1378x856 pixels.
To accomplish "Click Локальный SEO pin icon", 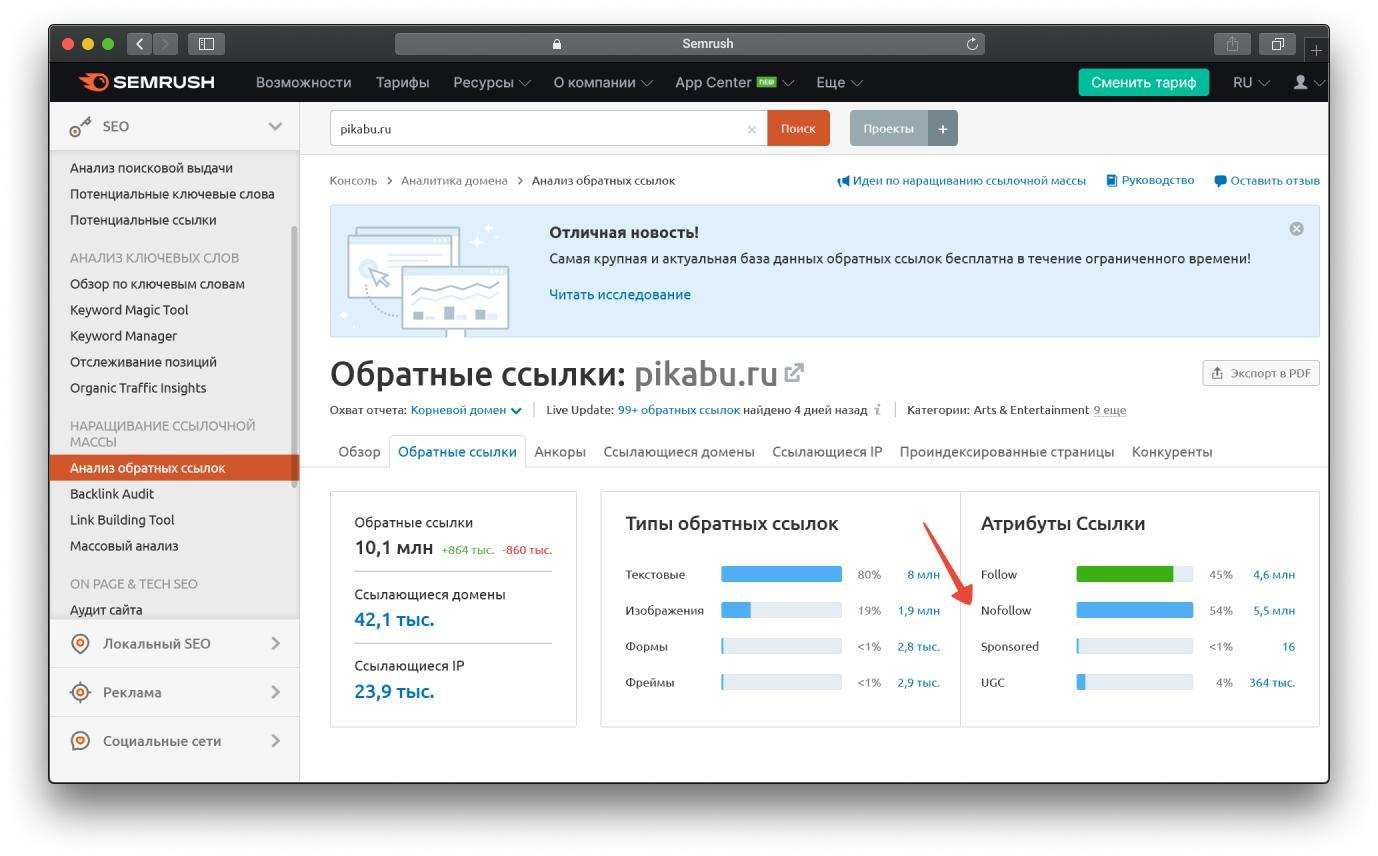I will point(81,643).
